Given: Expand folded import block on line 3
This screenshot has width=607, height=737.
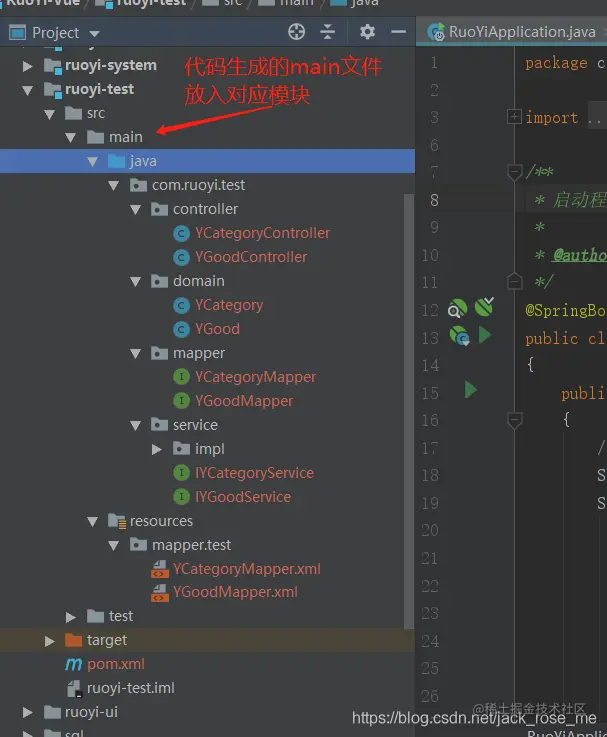Looking at the screenshot, I should click(x=514, y=117).
